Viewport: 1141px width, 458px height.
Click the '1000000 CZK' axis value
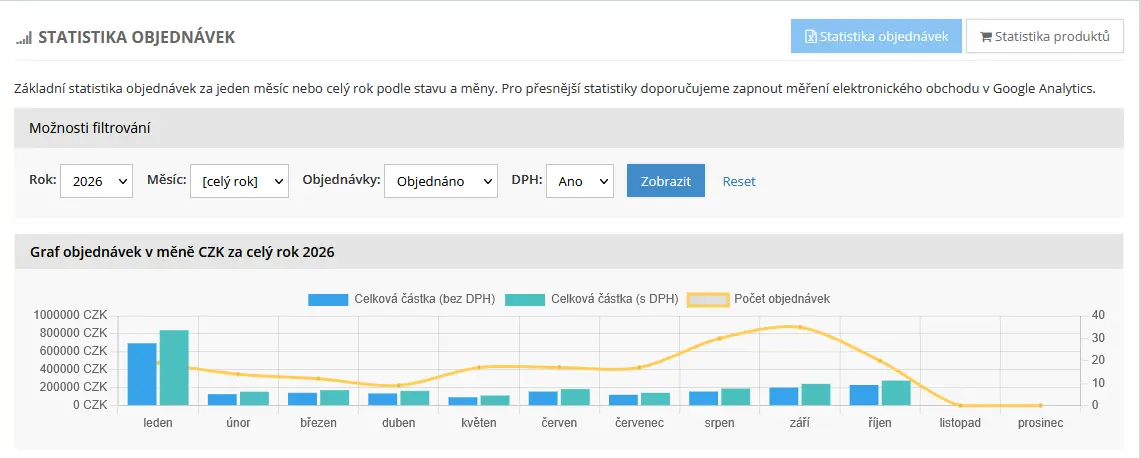(x=71, y=315)
